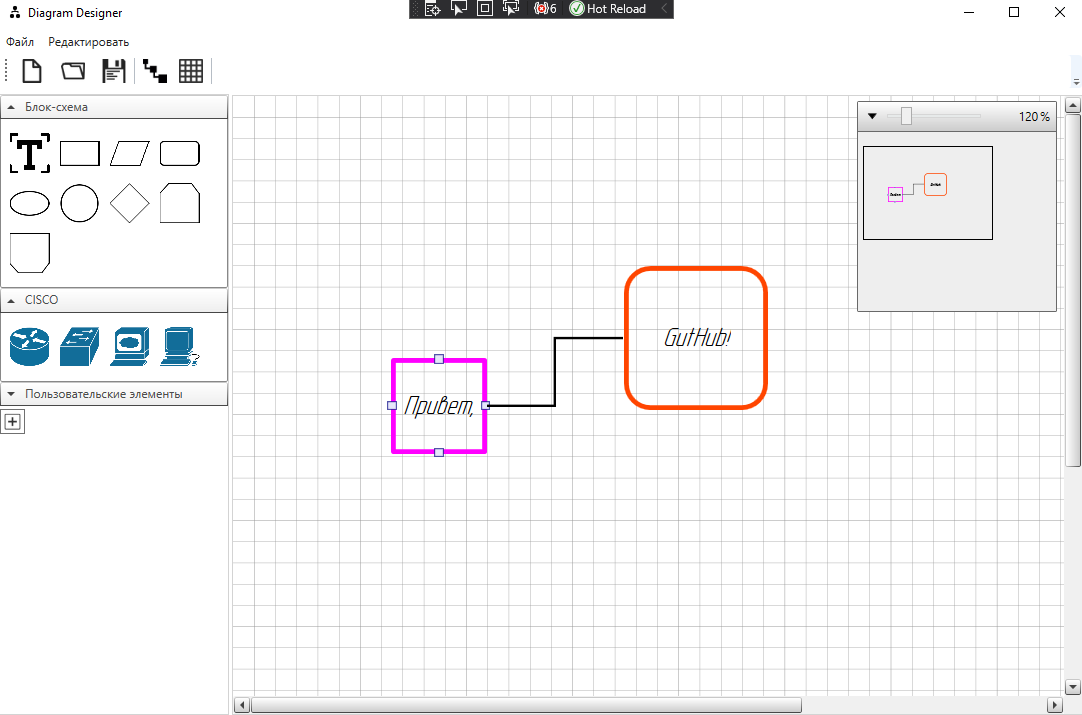Select the diamond decision shape
Screen dimensions: 1082x715
(x=129, y=203)
